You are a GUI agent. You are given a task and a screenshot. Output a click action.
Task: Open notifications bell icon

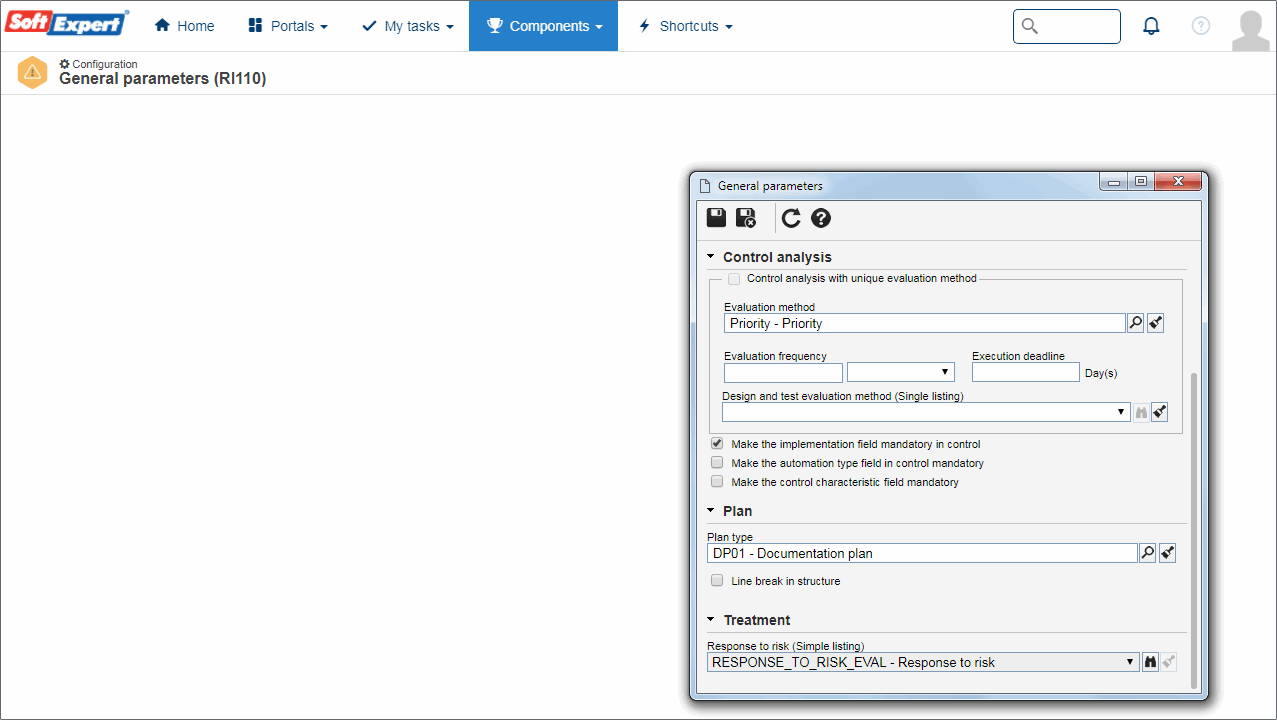click(x=1151, y=26)
